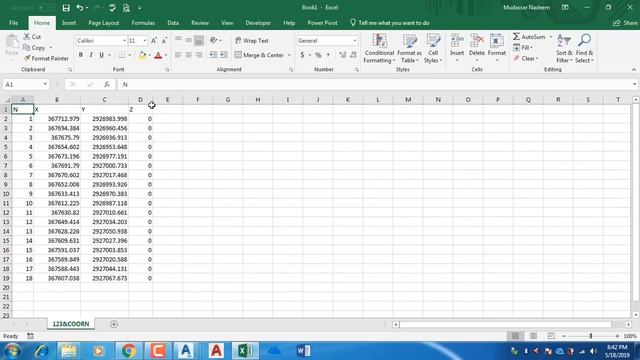640x360 pixels.
Task: Align text center horizontally
Action: coord(189,55)
